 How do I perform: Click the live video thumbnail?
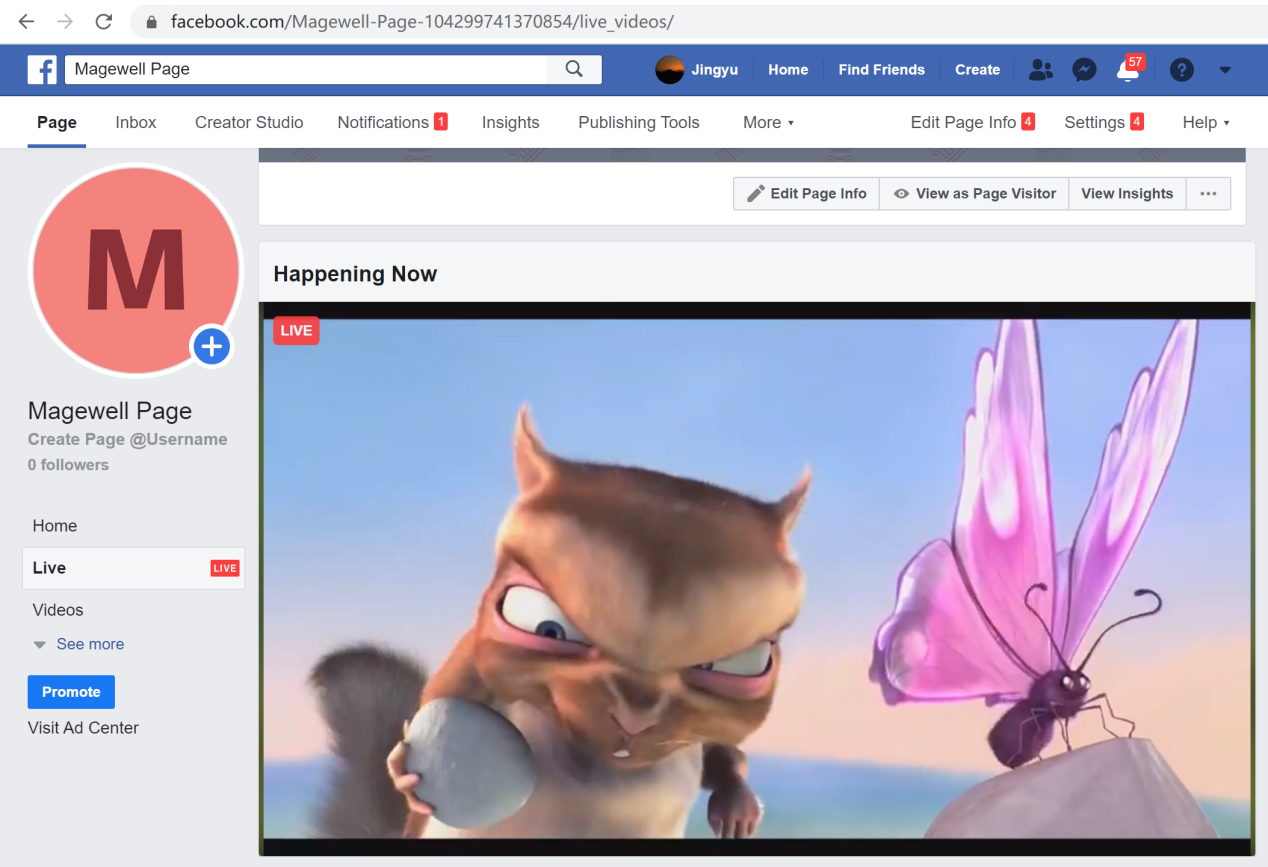757,578
